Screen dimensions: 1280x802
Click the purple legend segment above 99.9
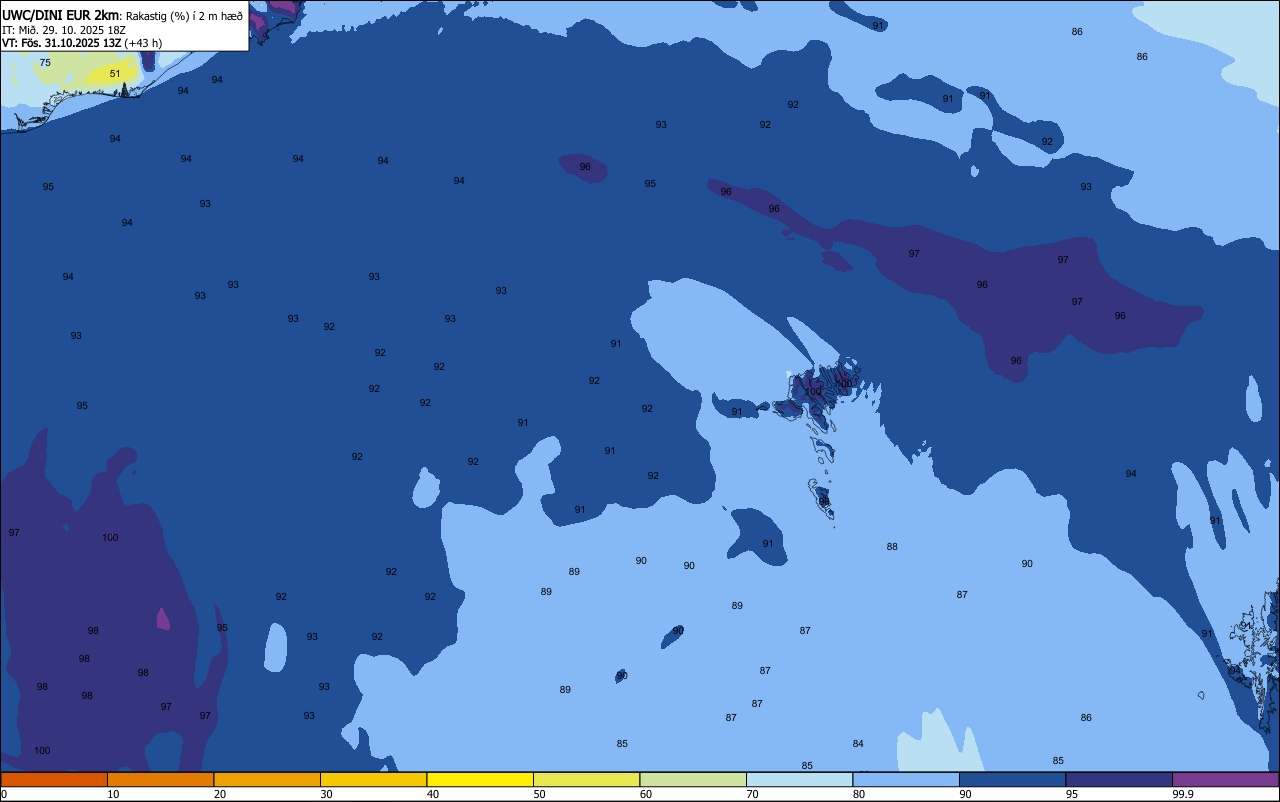(x=1225, y=779)
